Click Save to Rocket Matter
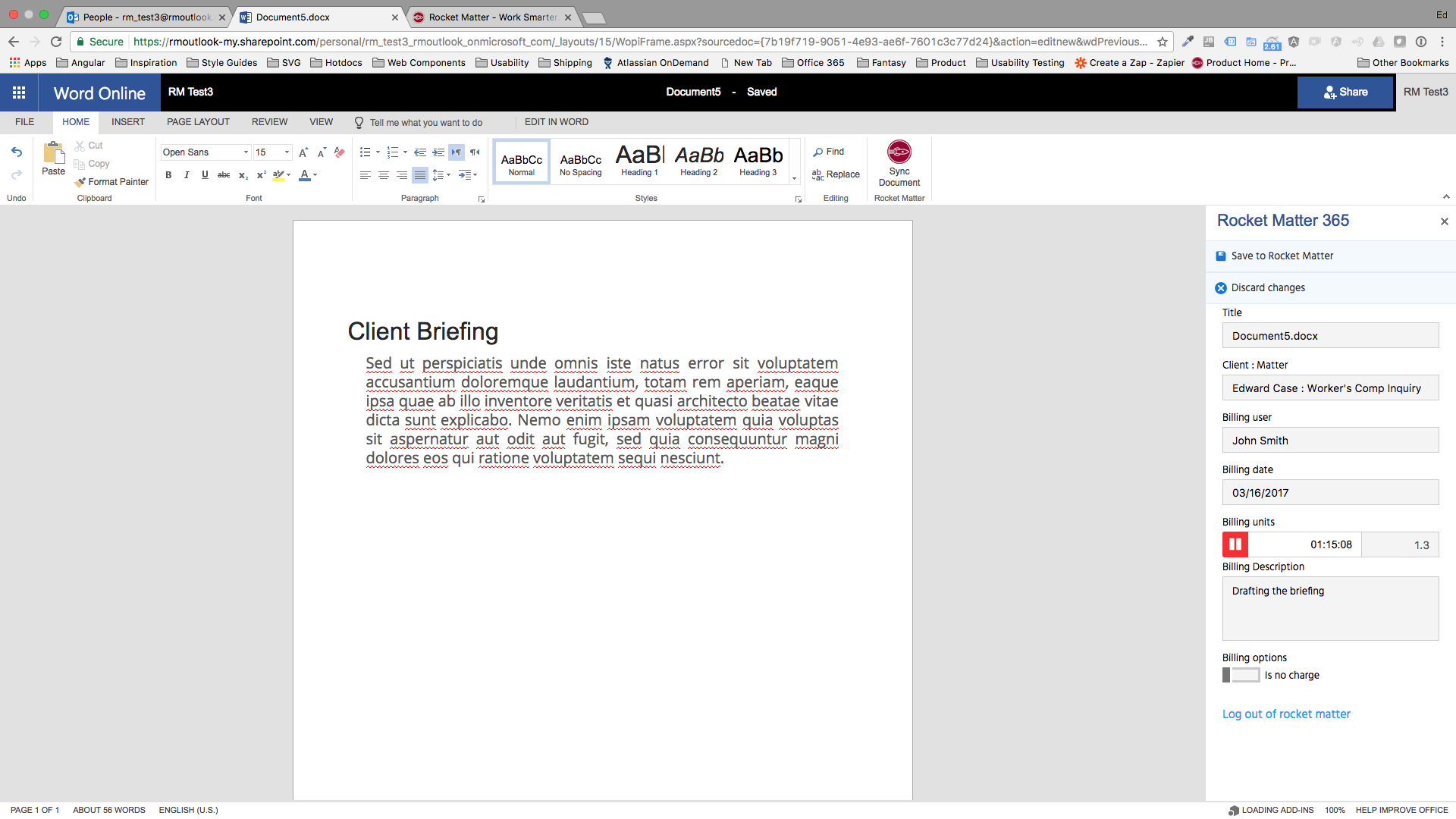 pos(1282,256)
